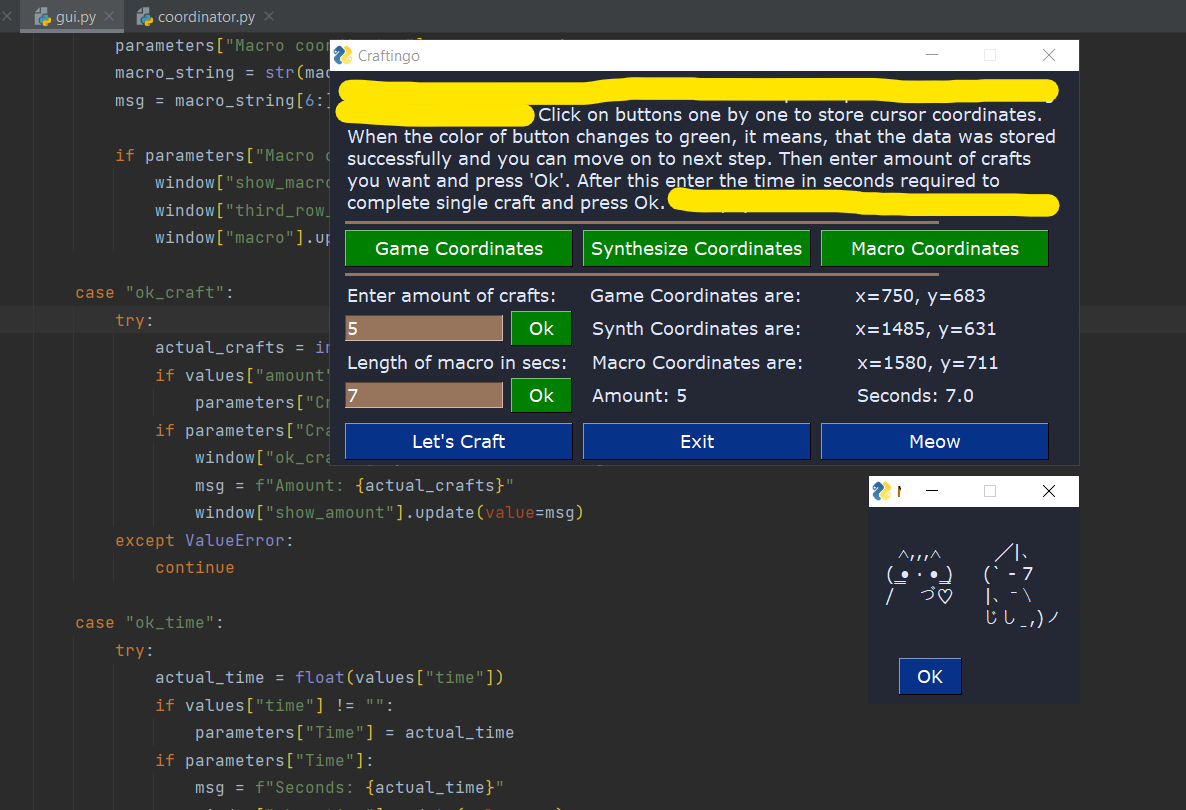The height and width of the screenshot is (810, 1186).
Task: Close the gui.py tab
Action: tap(109, 16)
